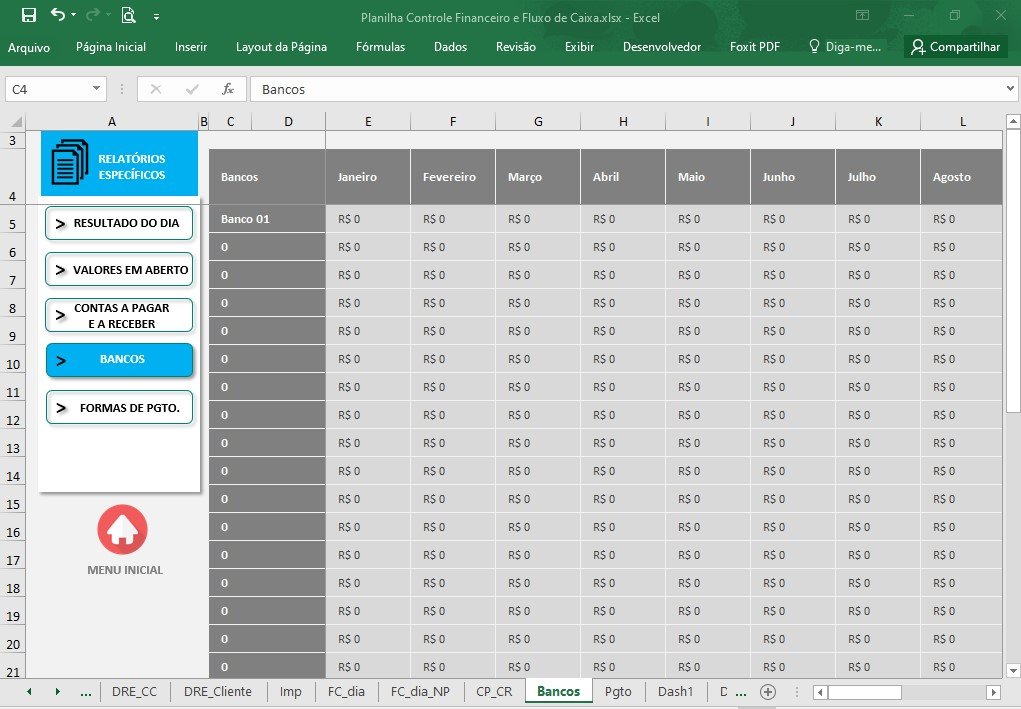Click the Name Box showing C4
Image resolution: width=1021 pixels, height=709 pixels.
pos(48,89)
